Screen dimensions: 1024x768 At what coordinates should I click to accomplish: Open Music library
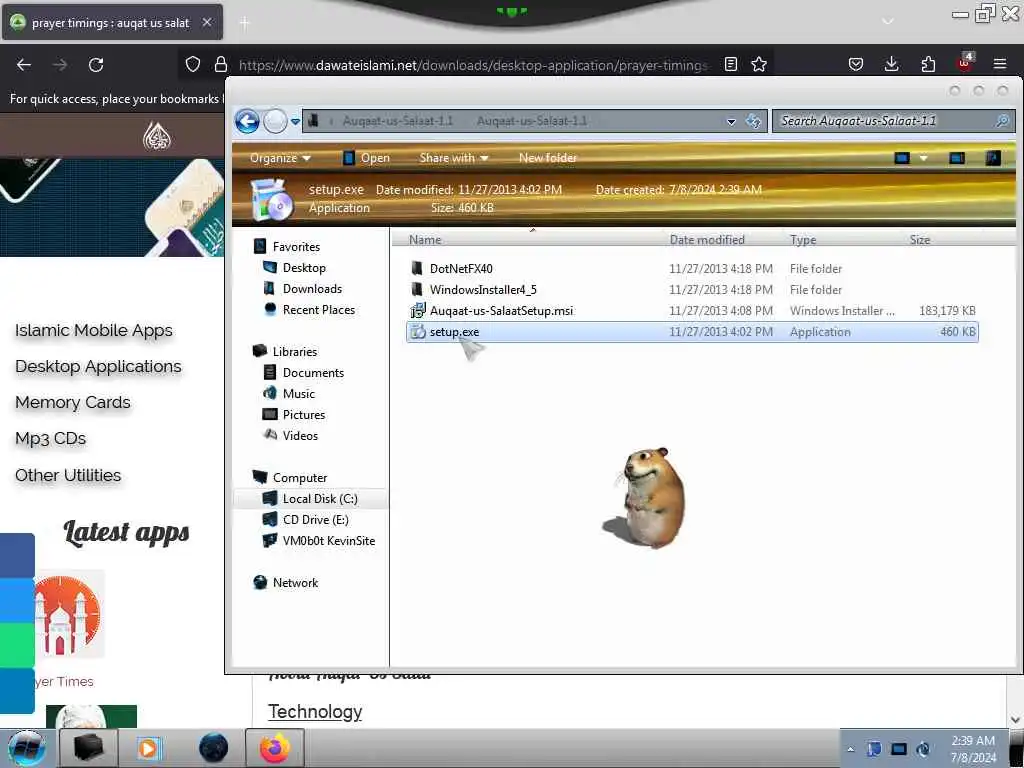tap(298, 393)
